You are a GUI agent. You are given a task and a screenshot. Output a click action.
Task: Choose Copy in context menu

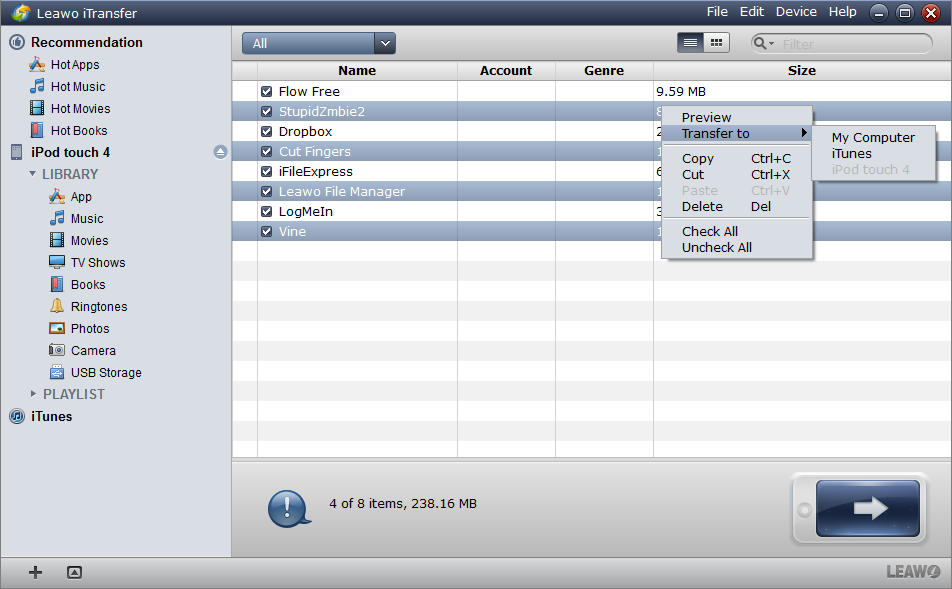(x=737, y=158)
